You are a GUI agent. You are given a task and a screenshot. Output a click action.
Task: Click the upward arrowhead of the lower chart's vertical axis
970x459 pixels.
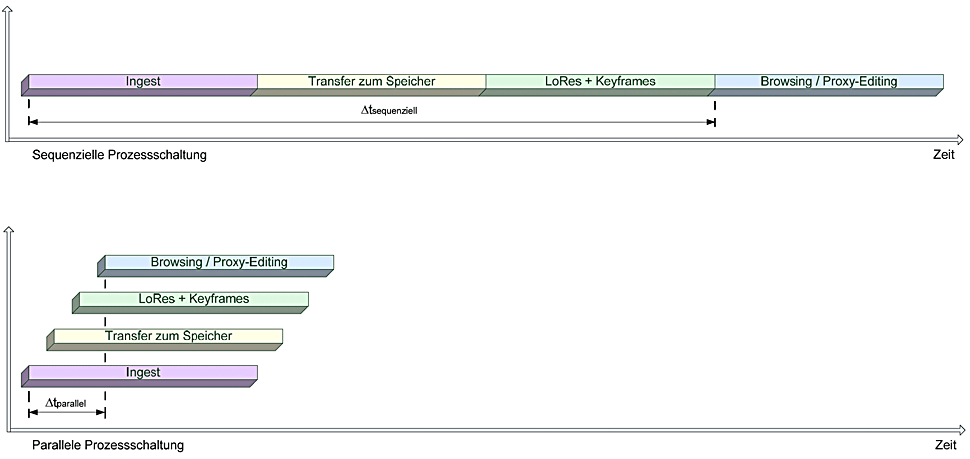pyautogui.click(x=9, y=232)
